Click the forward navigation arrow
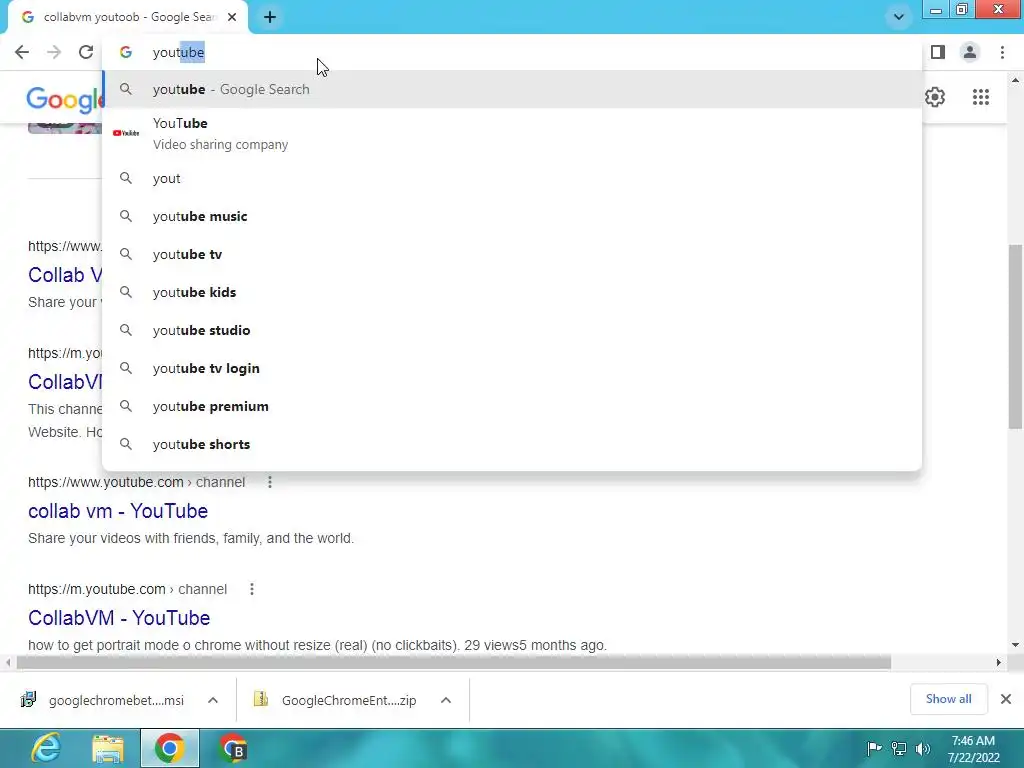The width and height of the screenshot is (1024, 768). coord(54,52)
